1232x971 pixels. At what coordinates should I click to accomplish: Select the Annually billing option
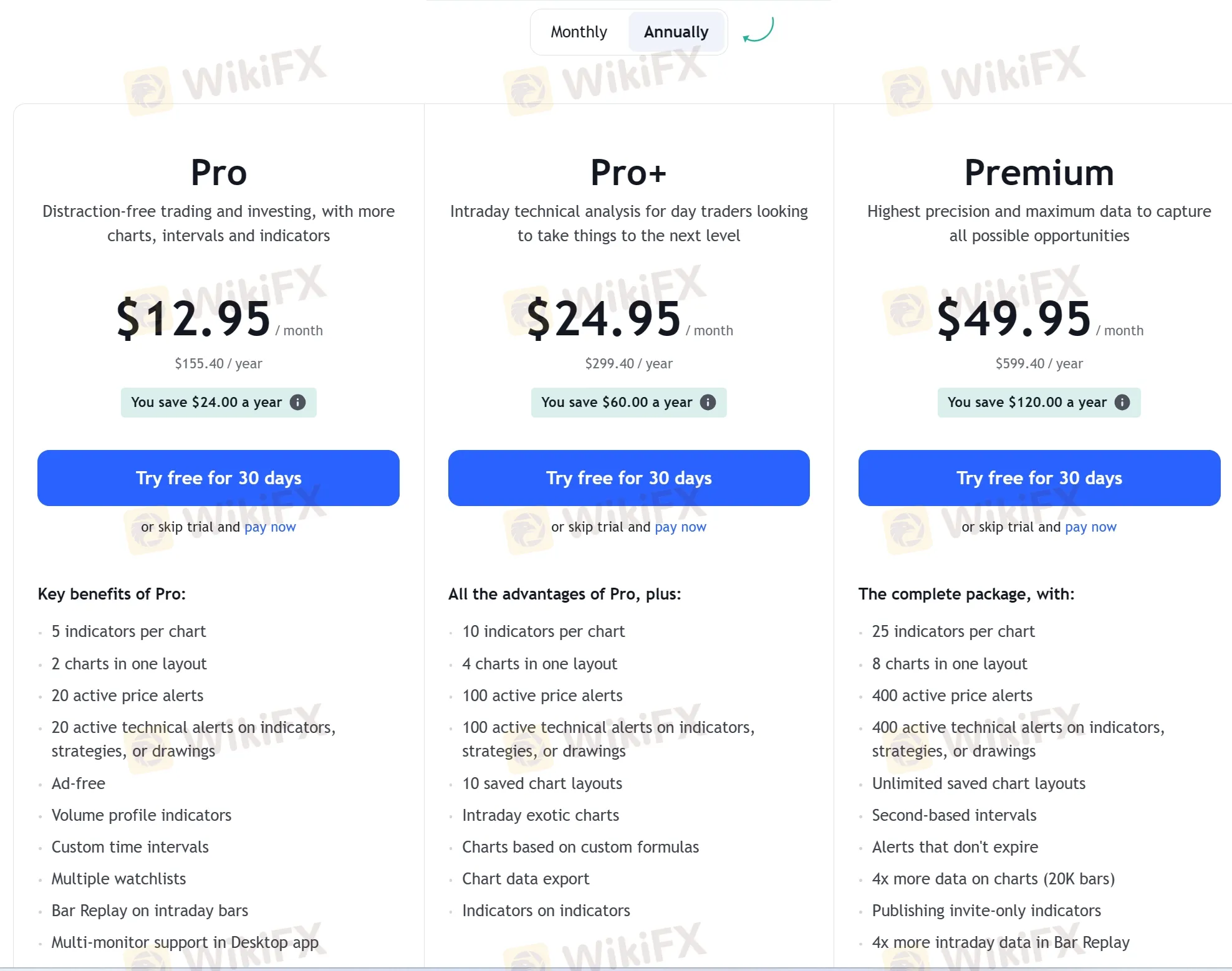tap(676, 32)
